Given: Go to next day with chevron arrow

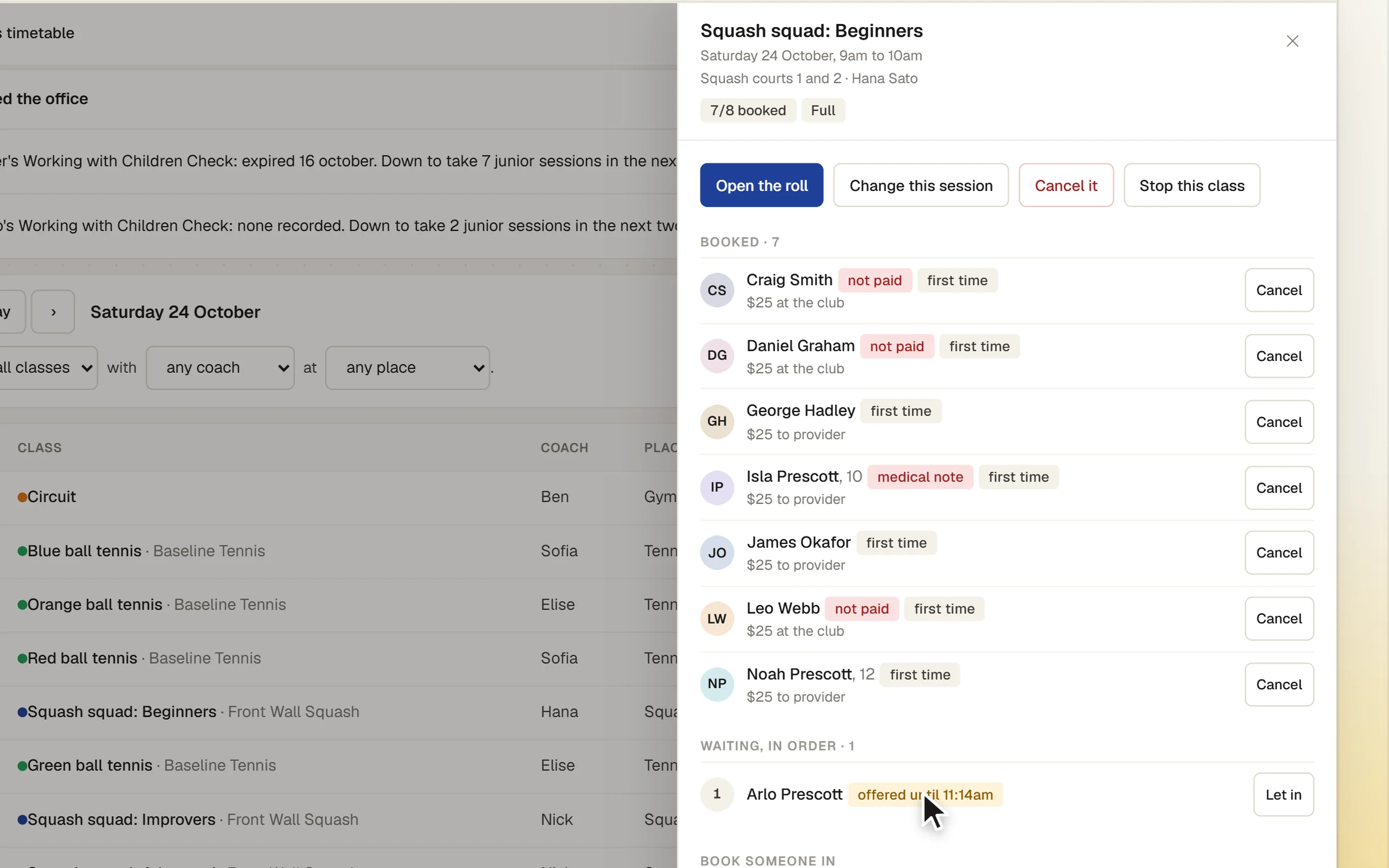Looking at the screenshot, I should 53,312.
